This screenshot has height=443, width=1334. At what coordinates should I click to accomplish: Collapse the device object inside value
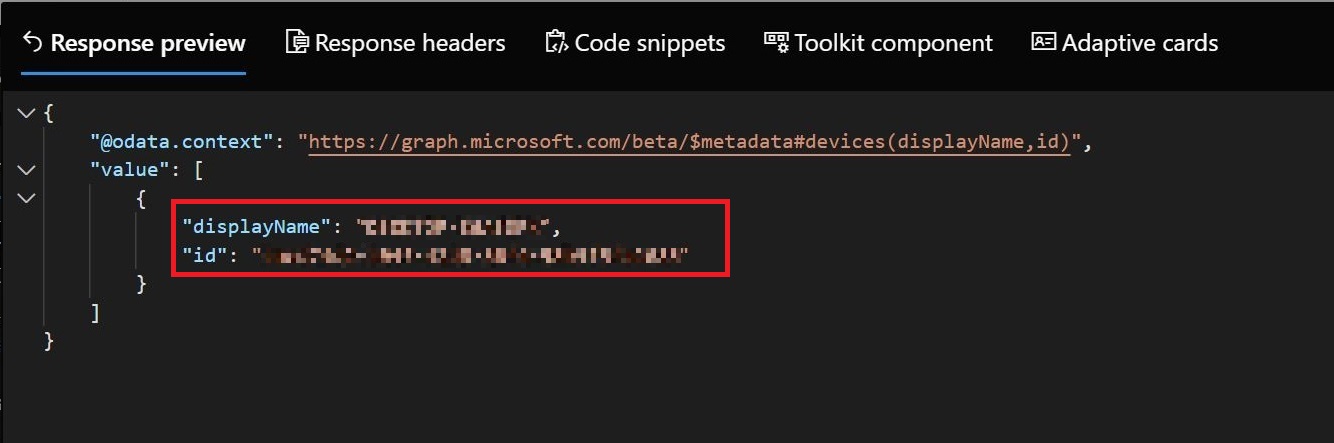26,199
